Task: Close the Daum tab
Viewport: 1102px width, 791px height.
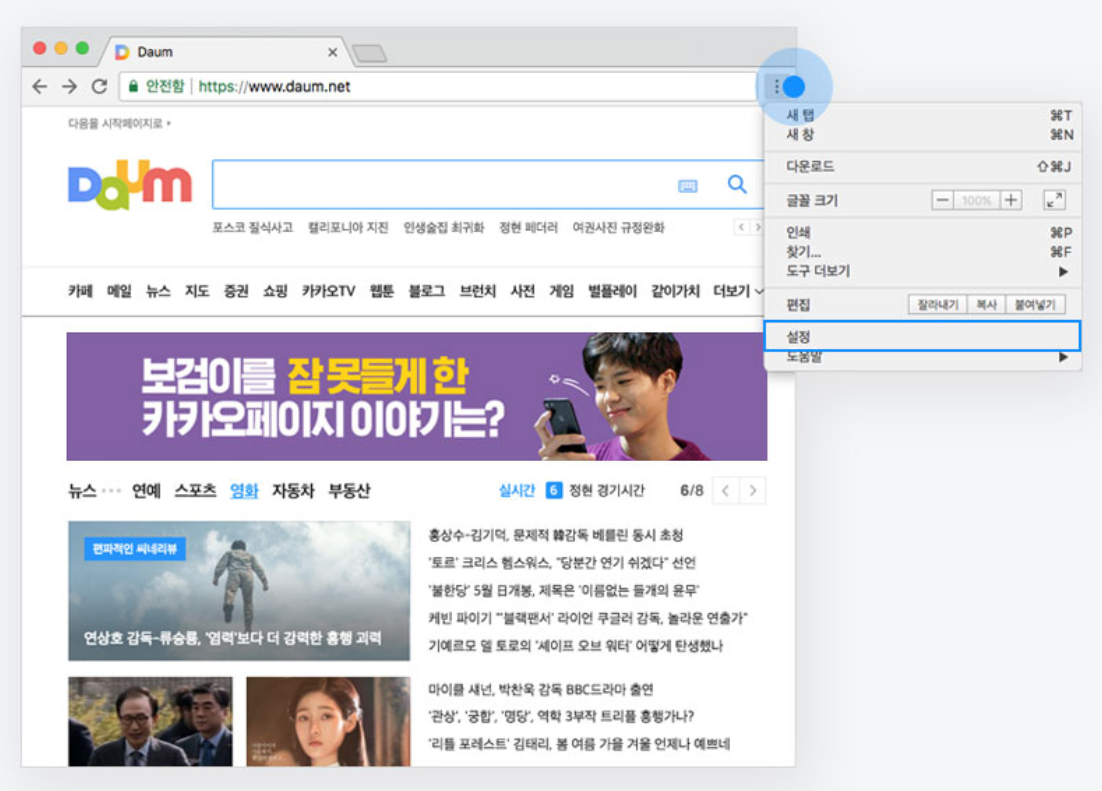Action: click(x=332, y=52)
